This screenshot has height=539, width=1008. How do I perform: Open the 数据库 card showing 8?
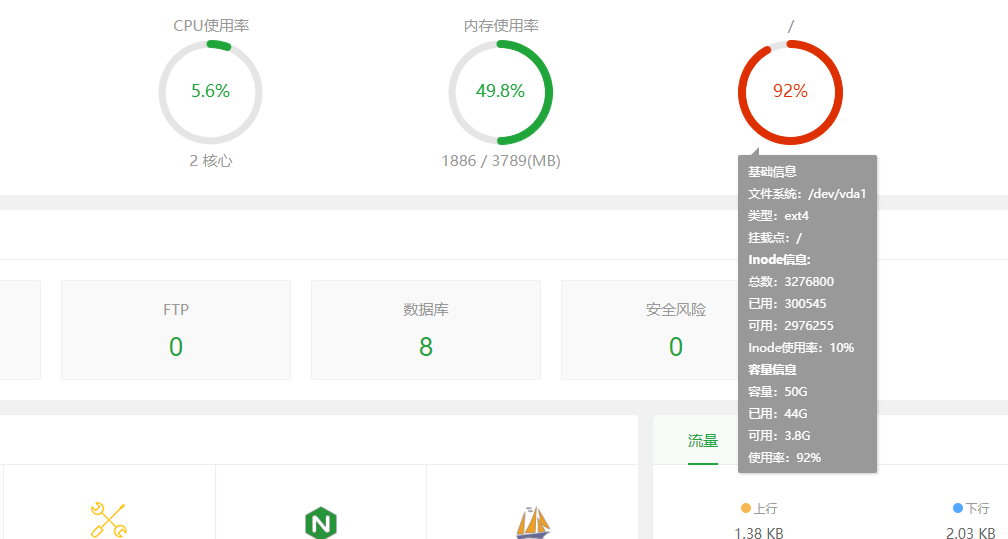(426, 330)
